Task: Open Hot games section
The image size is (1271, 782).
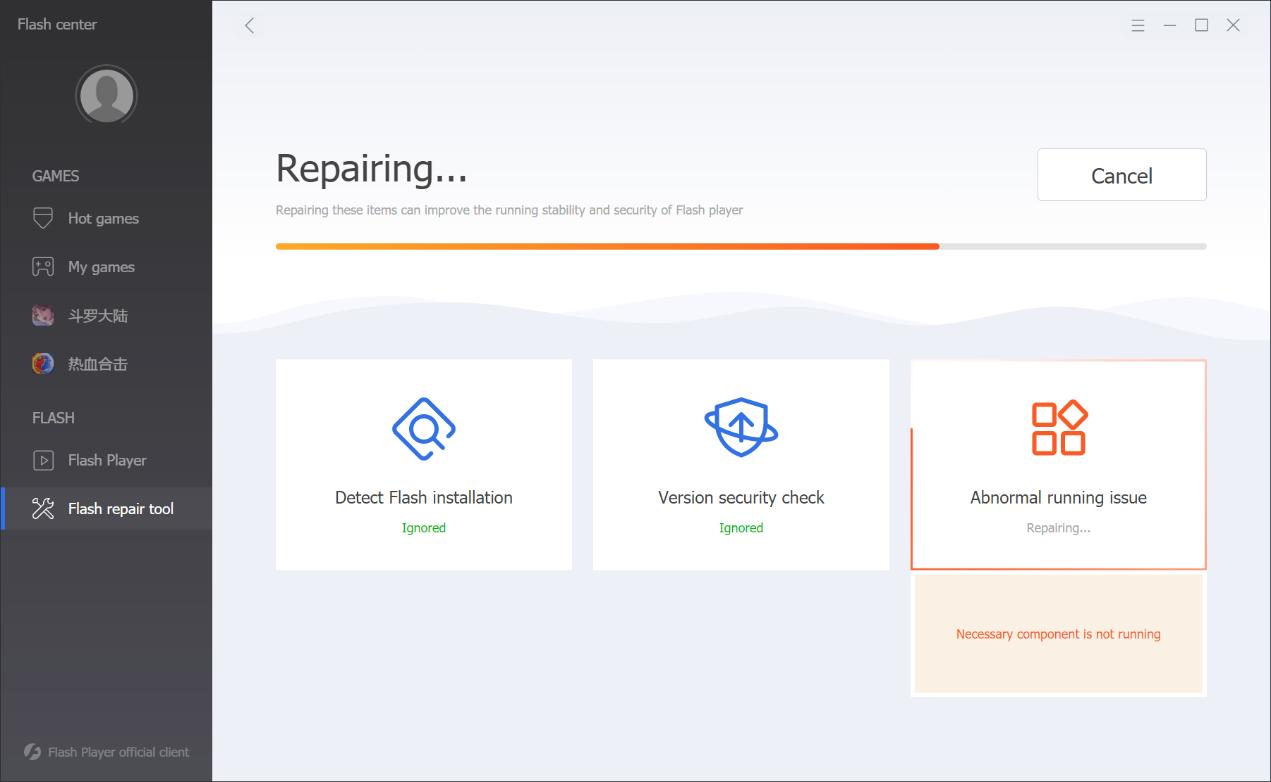Action: 106,218
